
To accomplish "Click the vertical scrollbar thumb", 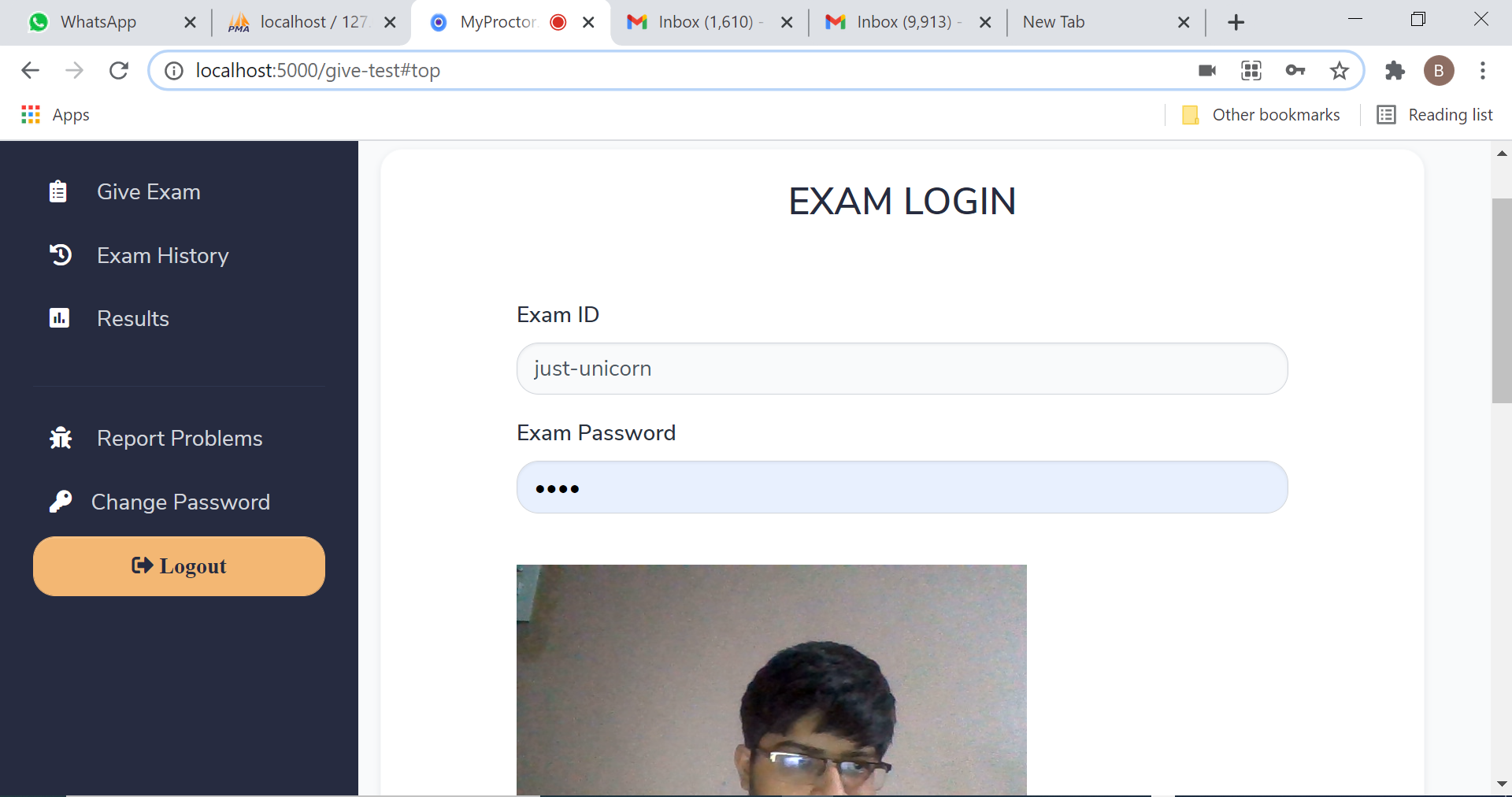I will [x=1502, y=301].
